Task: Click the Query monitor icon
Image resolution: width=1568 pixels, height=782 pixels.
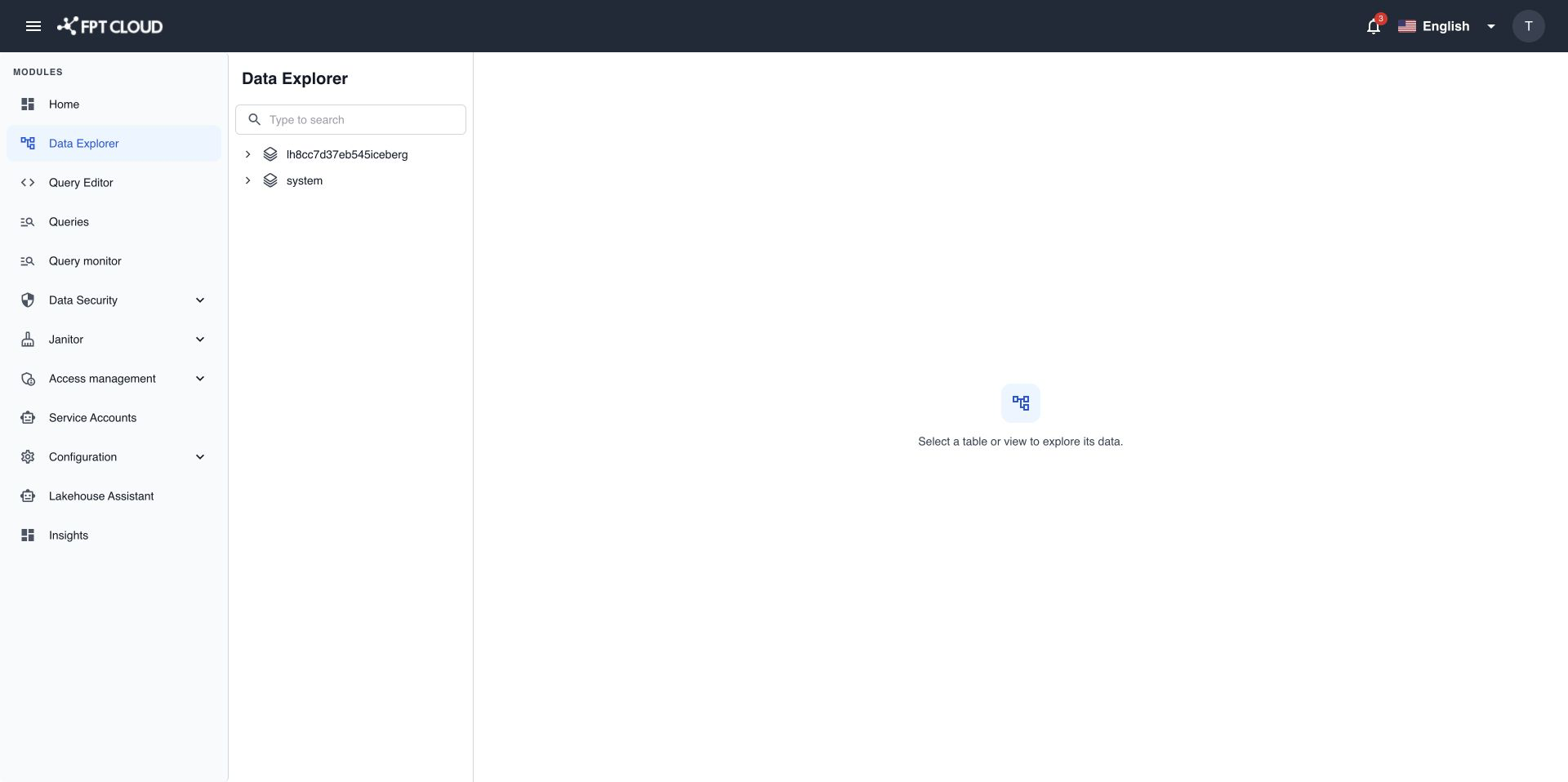Action: [28, 261]
